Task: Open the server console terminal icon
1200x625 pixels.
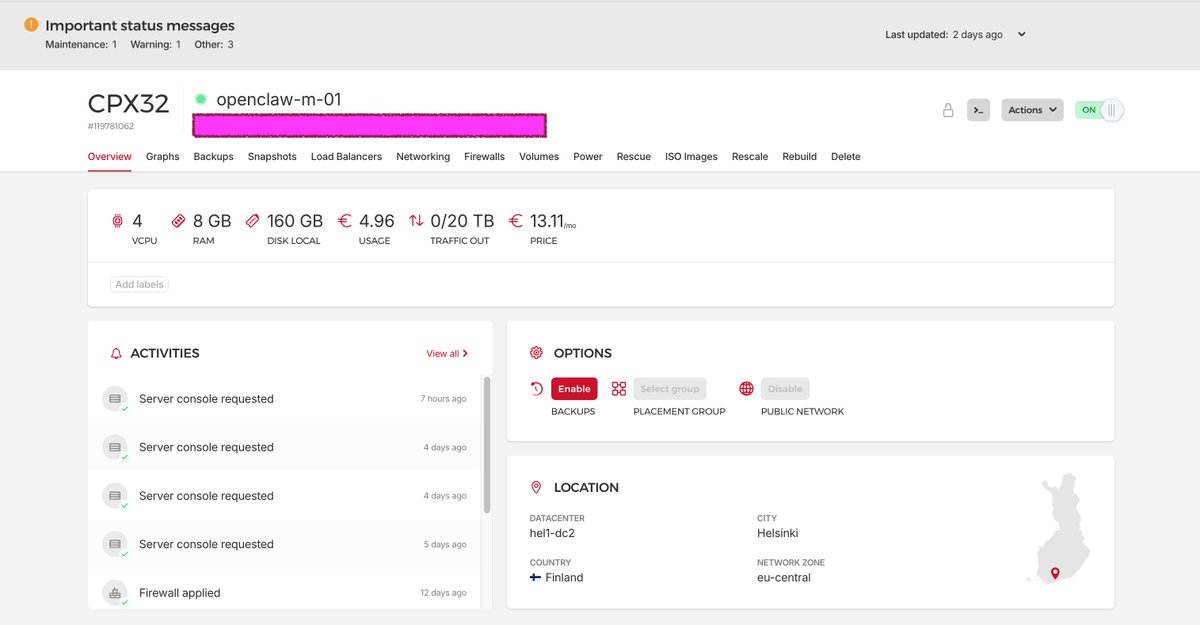Action: coord(978,110)
